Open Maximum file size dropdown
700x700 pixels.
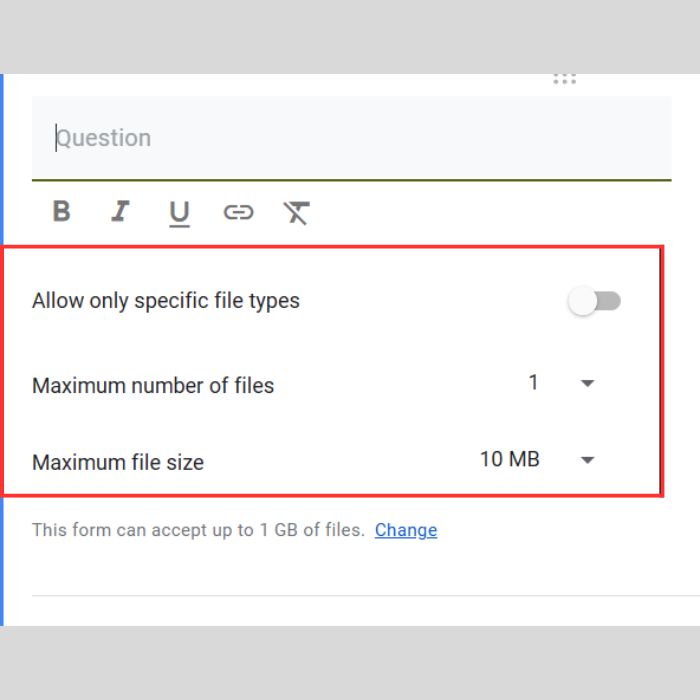pos(588,460)
